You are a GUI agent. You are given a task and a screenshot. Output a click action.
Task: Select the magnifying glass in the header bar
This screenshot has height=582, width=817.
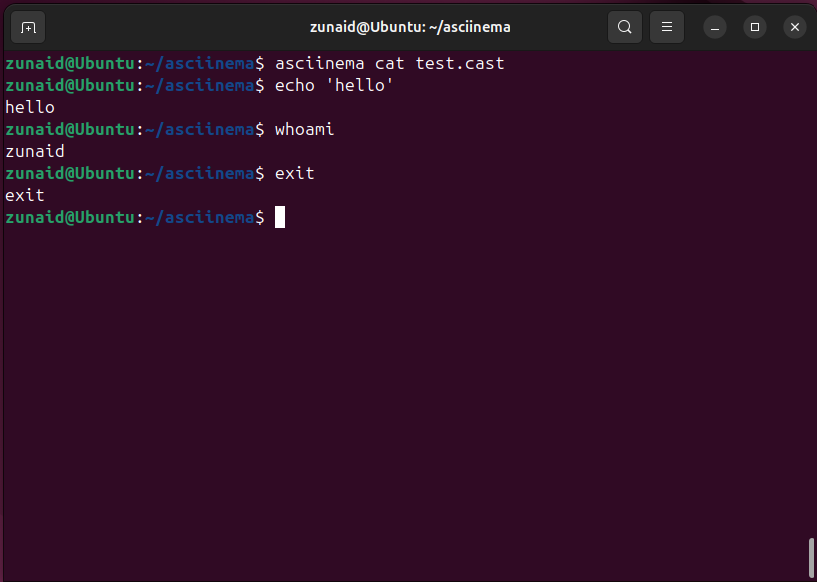(624, 27)
